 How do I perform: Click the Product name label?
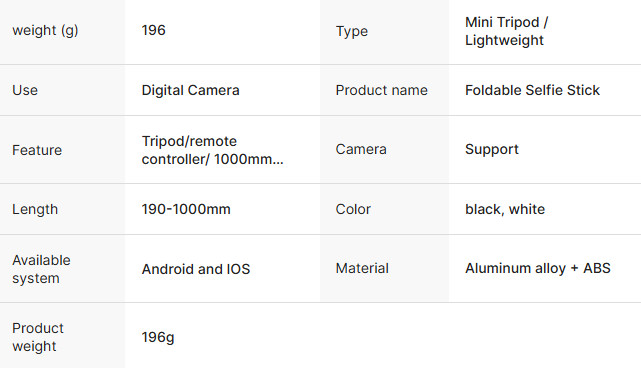coord(381,90)
